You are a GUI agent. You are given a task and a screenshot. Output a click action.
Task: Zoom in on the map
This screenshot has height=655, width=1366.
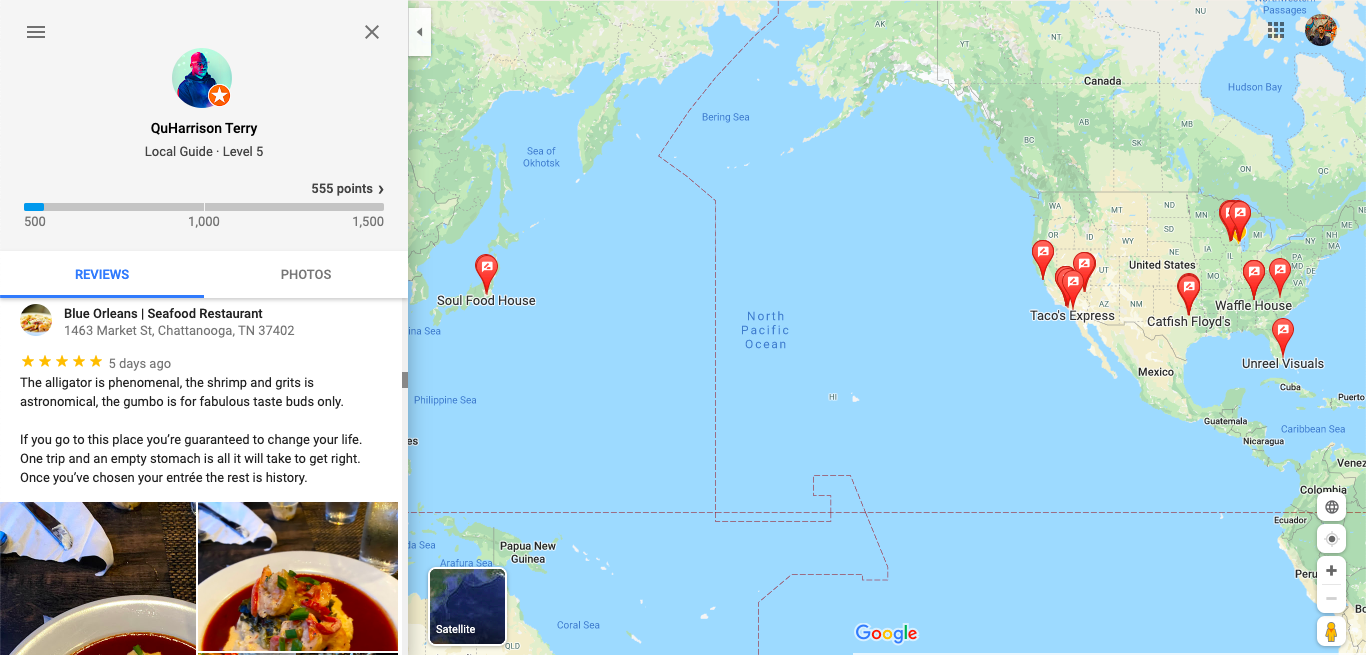[x=1331, y=571]
